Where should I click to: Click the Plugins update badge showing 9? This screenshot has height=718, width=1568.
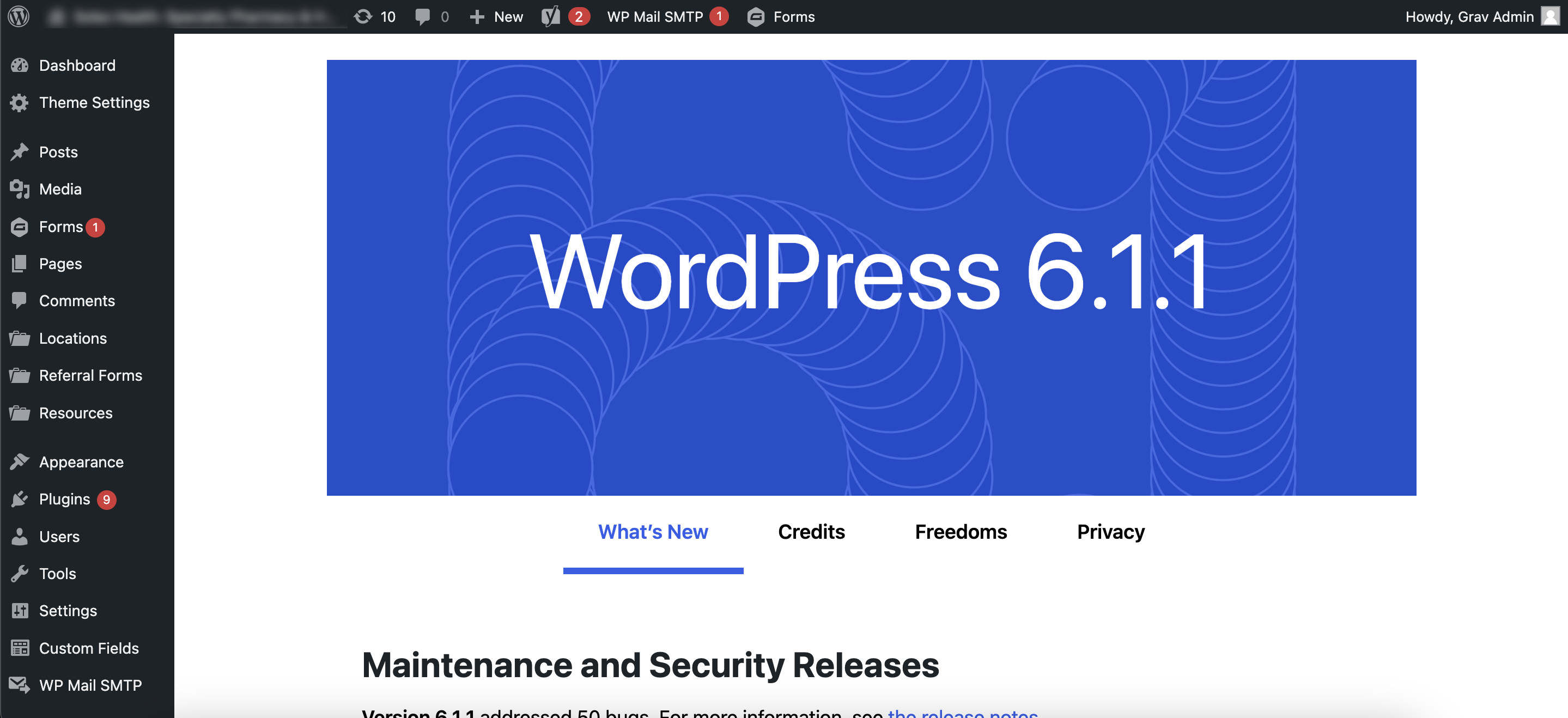click(x=107, y=500)
